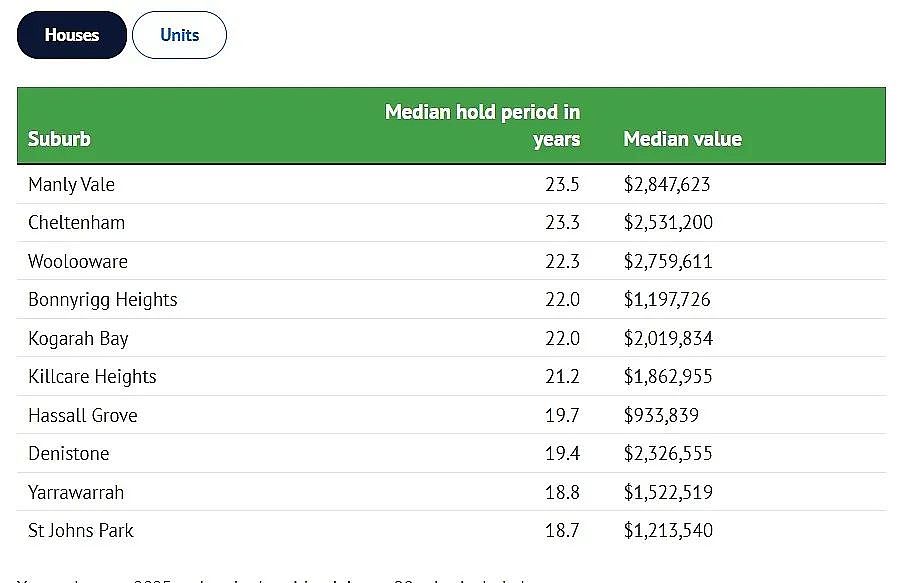
Task: Select the Kogarah Bay row
Action: click(451, 338)
